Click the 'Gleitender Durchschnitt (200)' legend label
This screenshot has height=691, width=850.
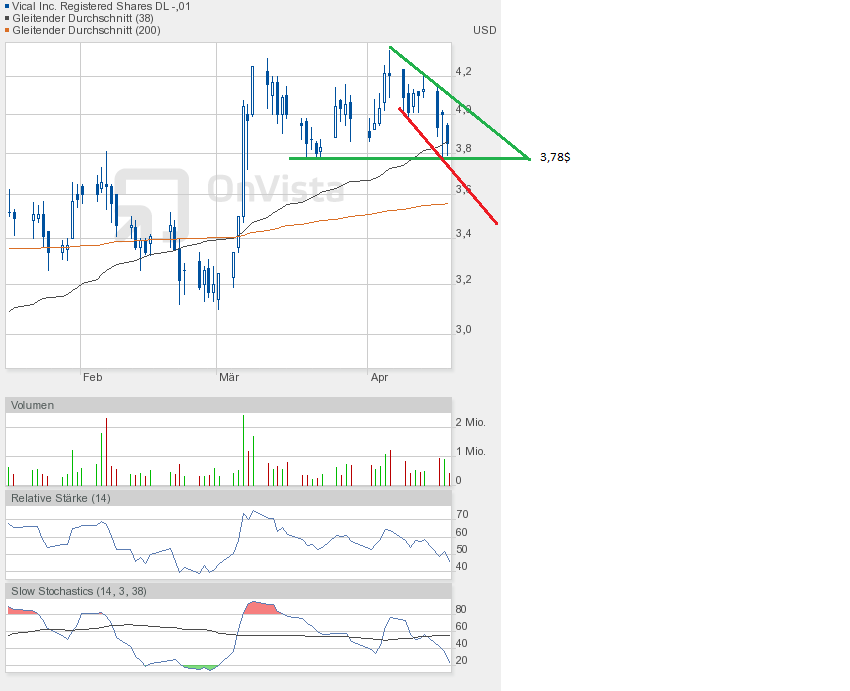86,30
